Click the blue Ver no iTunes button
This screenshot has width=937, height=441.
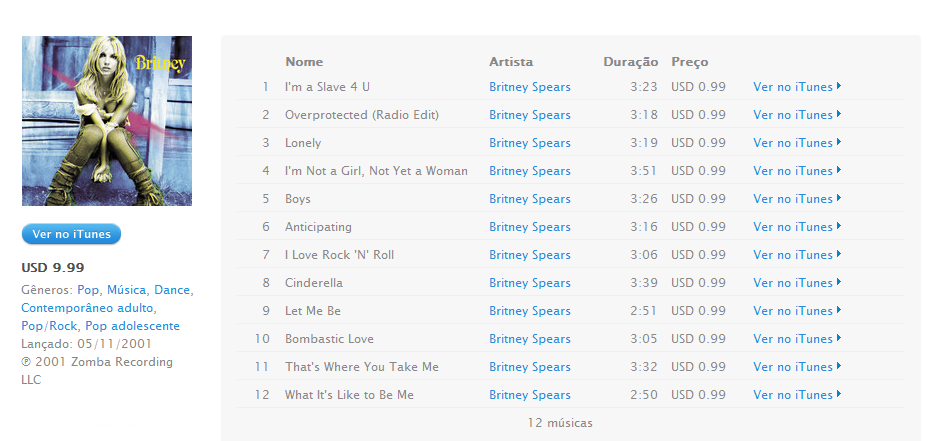[71, 234]
